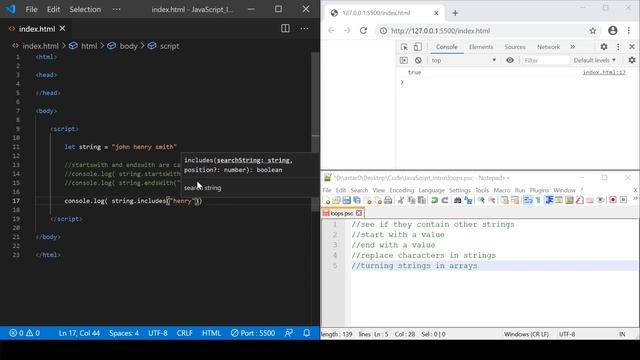Start macro recording in Notepad++

[613, 200]
